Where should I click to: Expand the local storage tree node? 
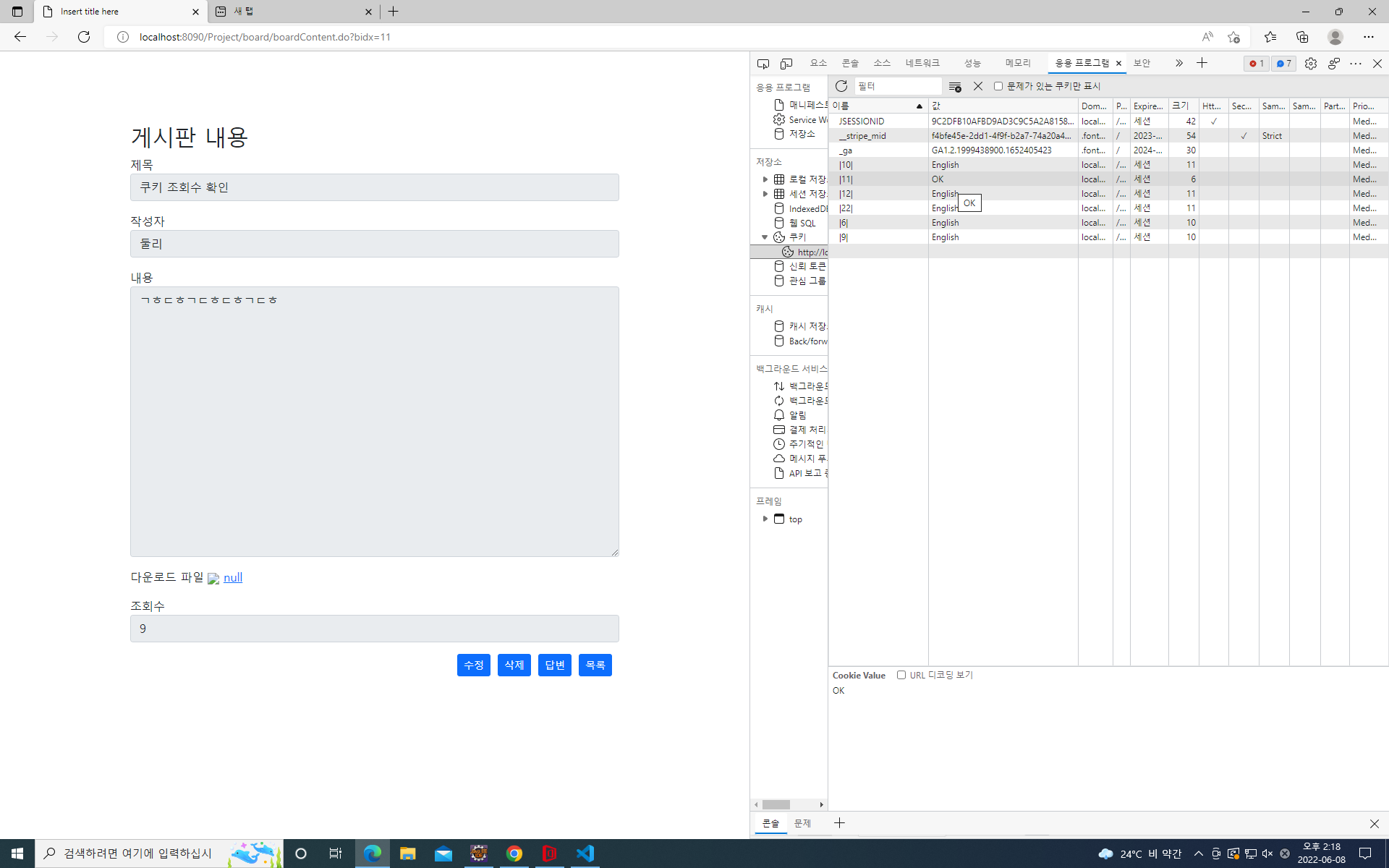(765, 179)
